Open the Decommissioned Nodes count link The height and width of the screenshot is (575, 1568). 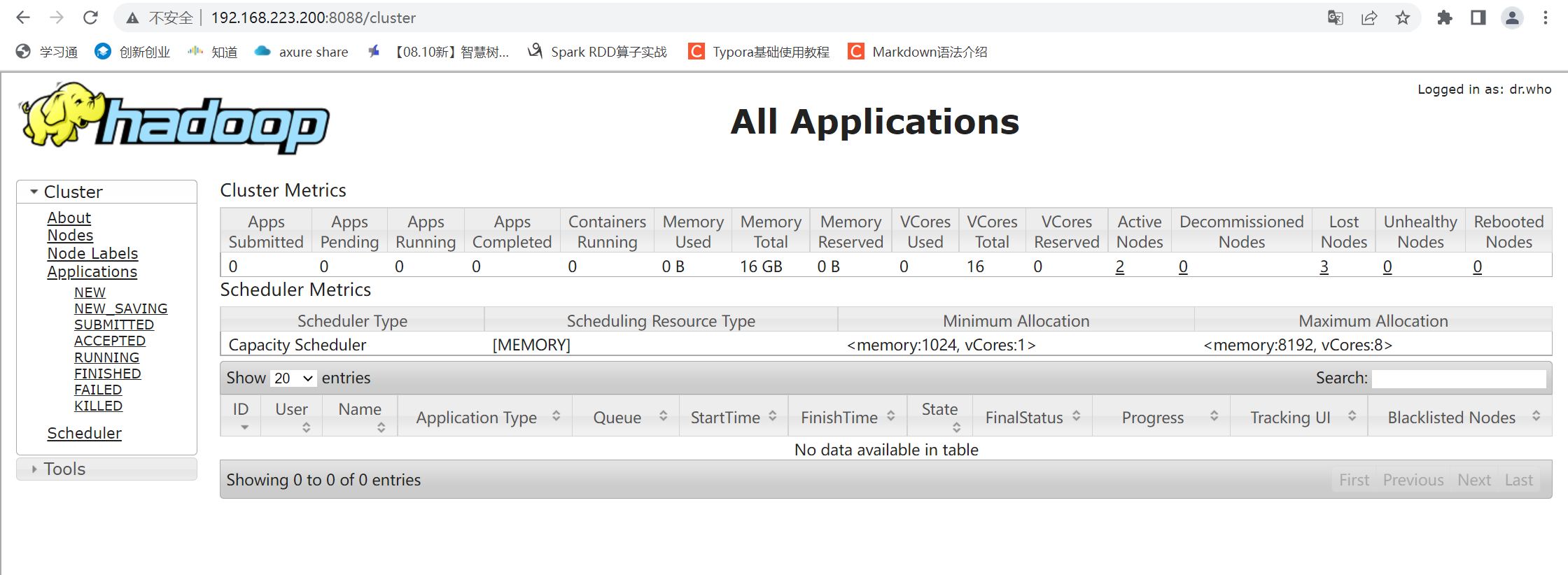(x=1183, y=267)
